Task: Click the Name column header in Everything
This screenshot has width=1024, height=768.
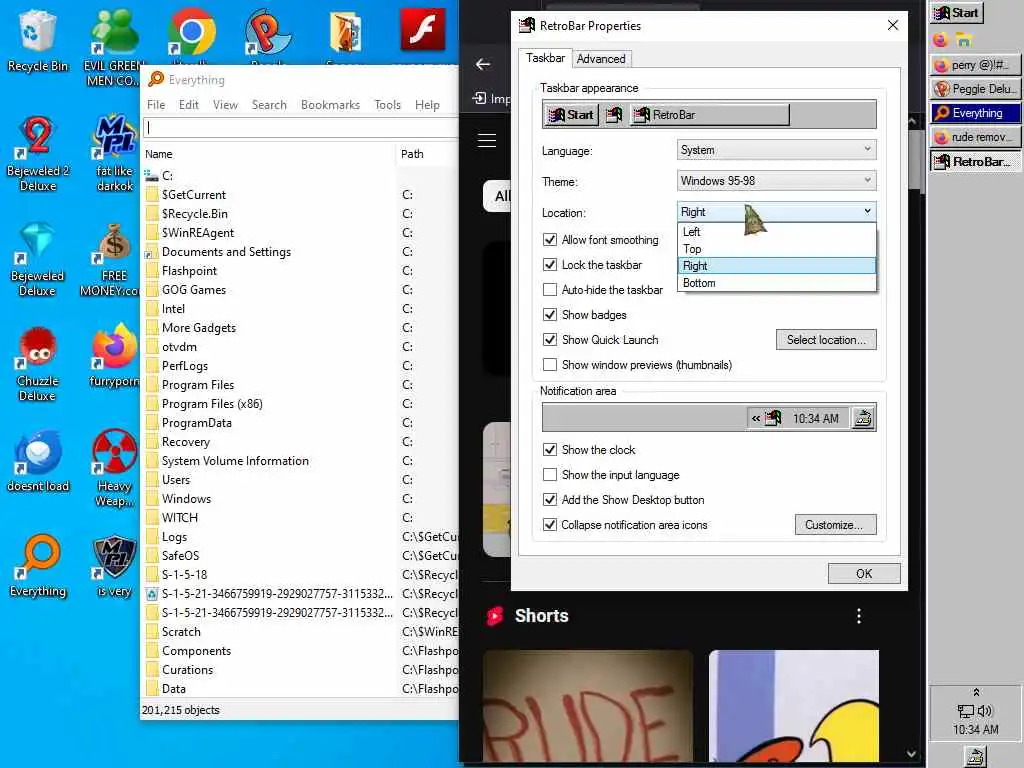Action: [x=268, y=154]
